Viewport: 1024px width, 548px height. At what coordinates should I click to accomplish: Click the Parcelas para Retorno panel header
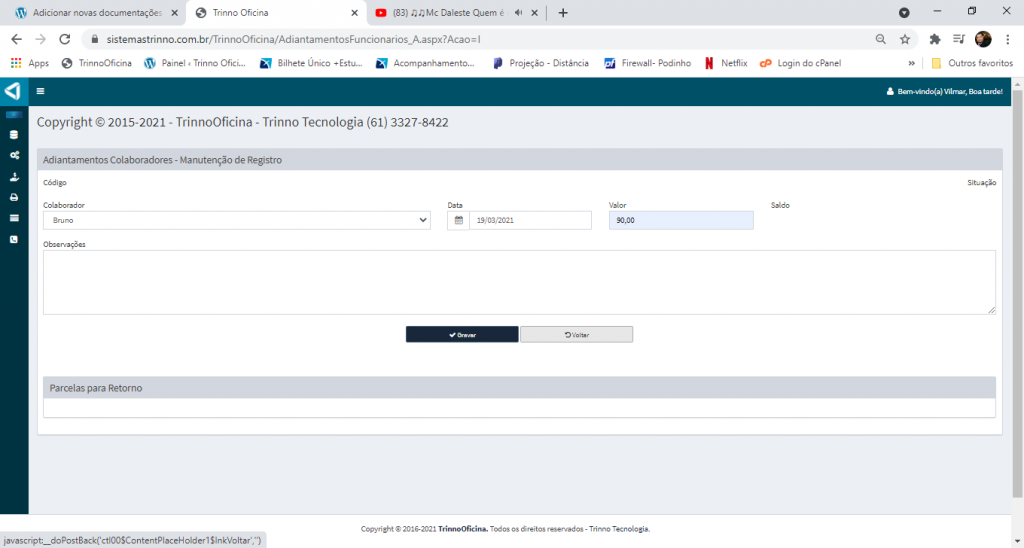tap(519, 388)
